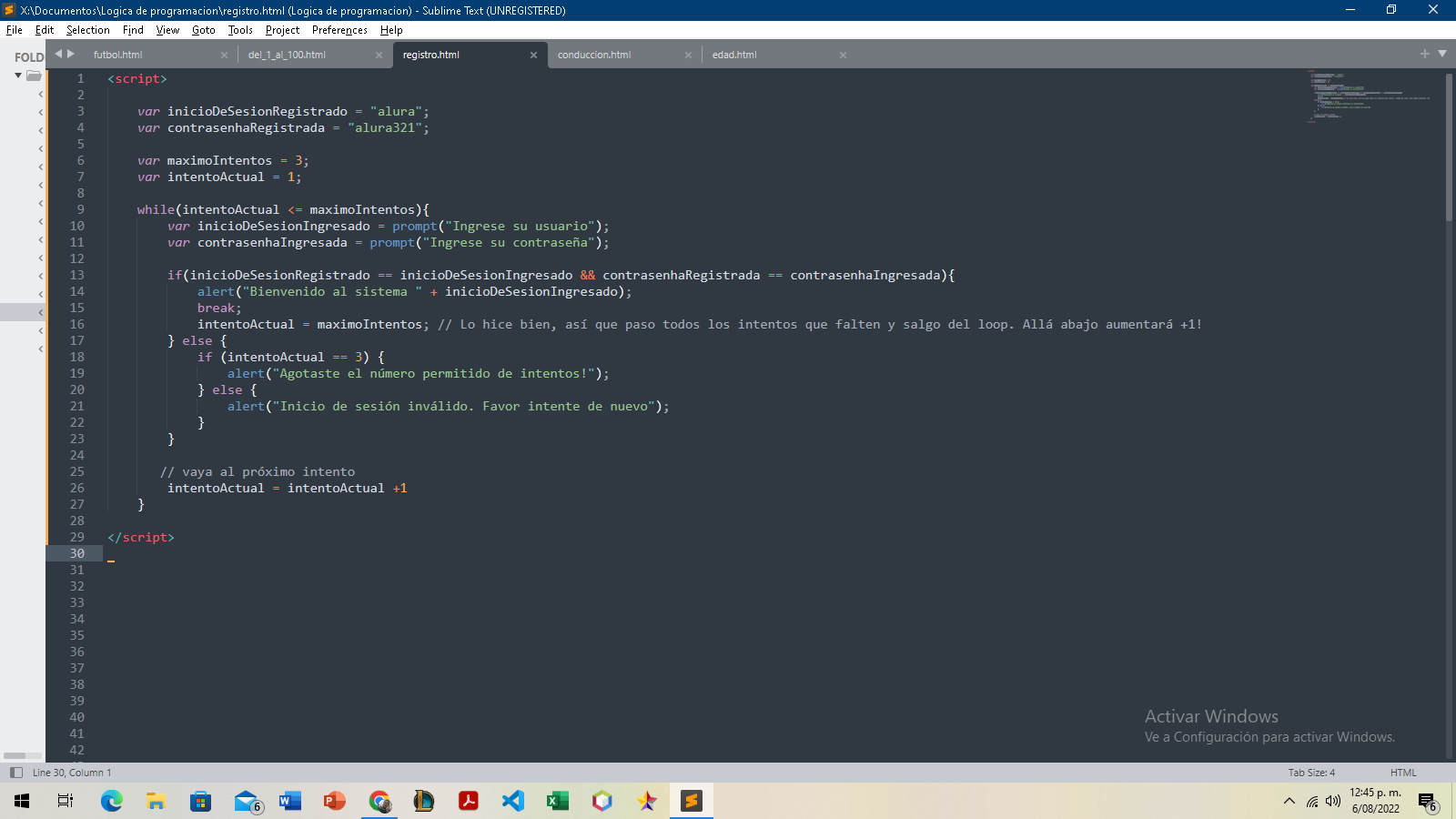Open the Preferences menu

pos(339,30)
